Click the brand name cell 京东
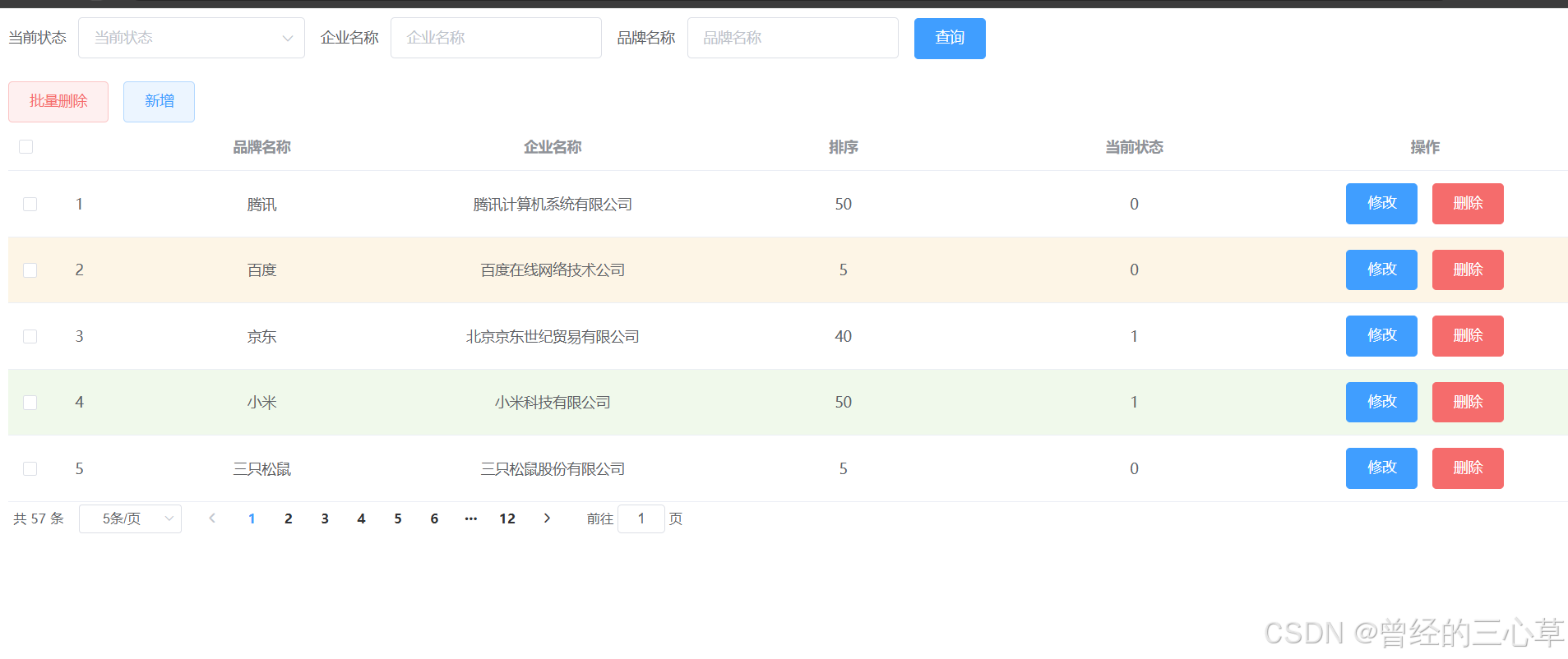 pos(261,336)
